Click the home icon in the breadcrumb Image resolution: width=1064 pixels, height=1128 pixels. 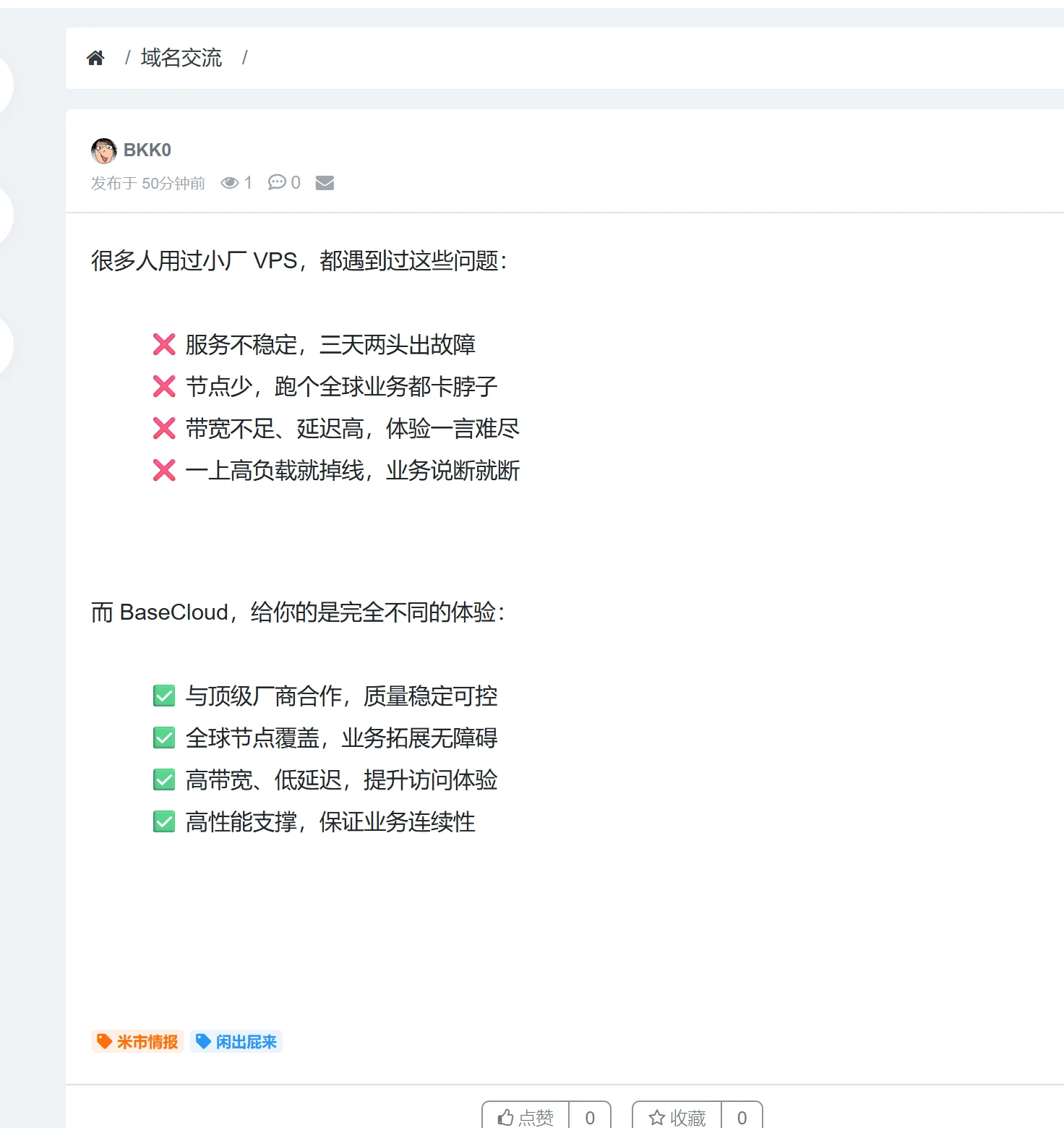coord(96,57)
